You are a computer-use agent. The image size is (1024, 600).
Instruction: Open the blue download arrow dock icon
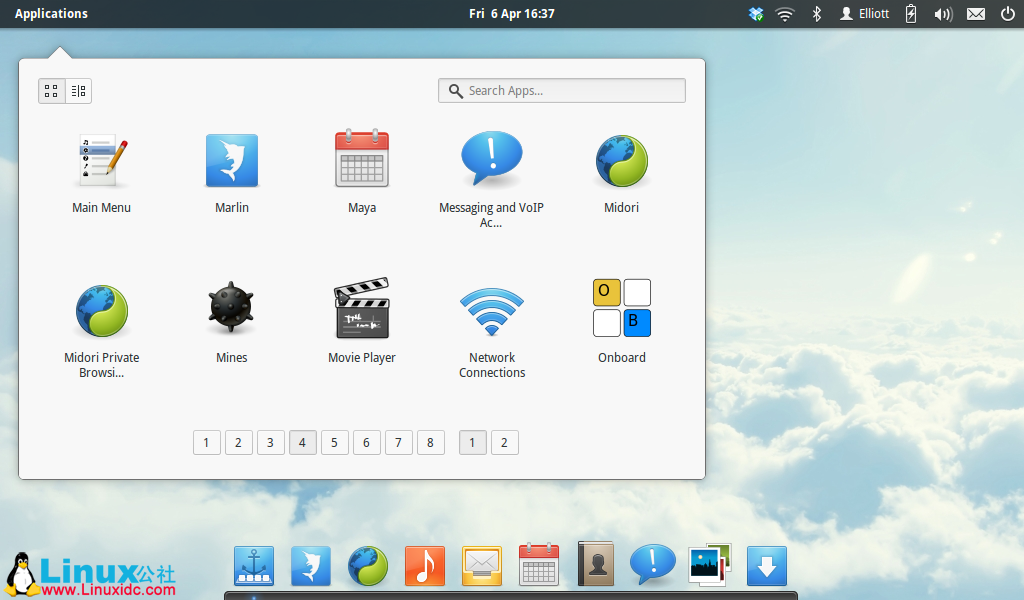pyautogui.click(x=767, y=565)
